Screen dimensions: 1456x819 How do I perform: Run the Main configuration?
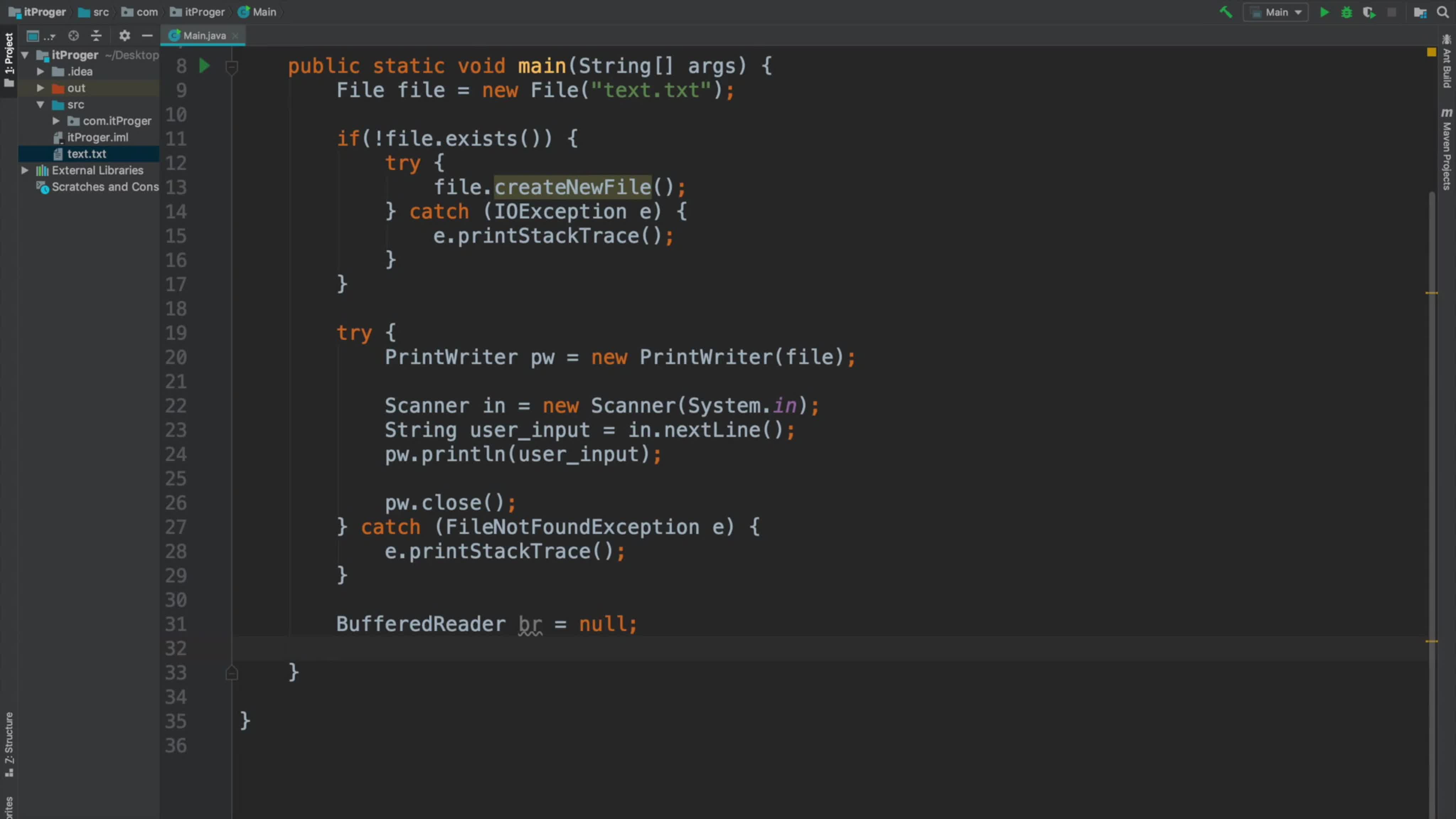point(1324,12)
